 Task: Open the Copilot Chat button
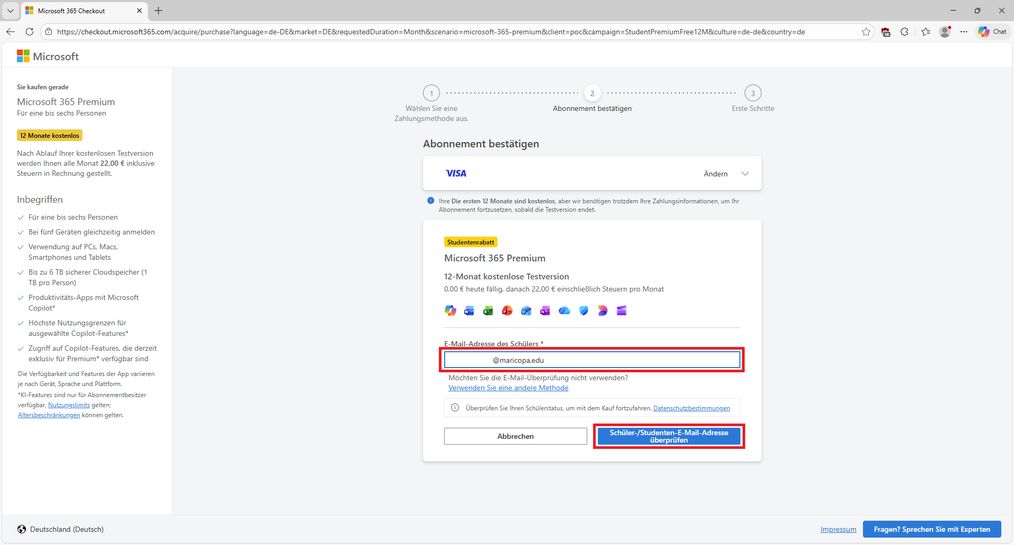pyautogui.click(x=993, y=32)
